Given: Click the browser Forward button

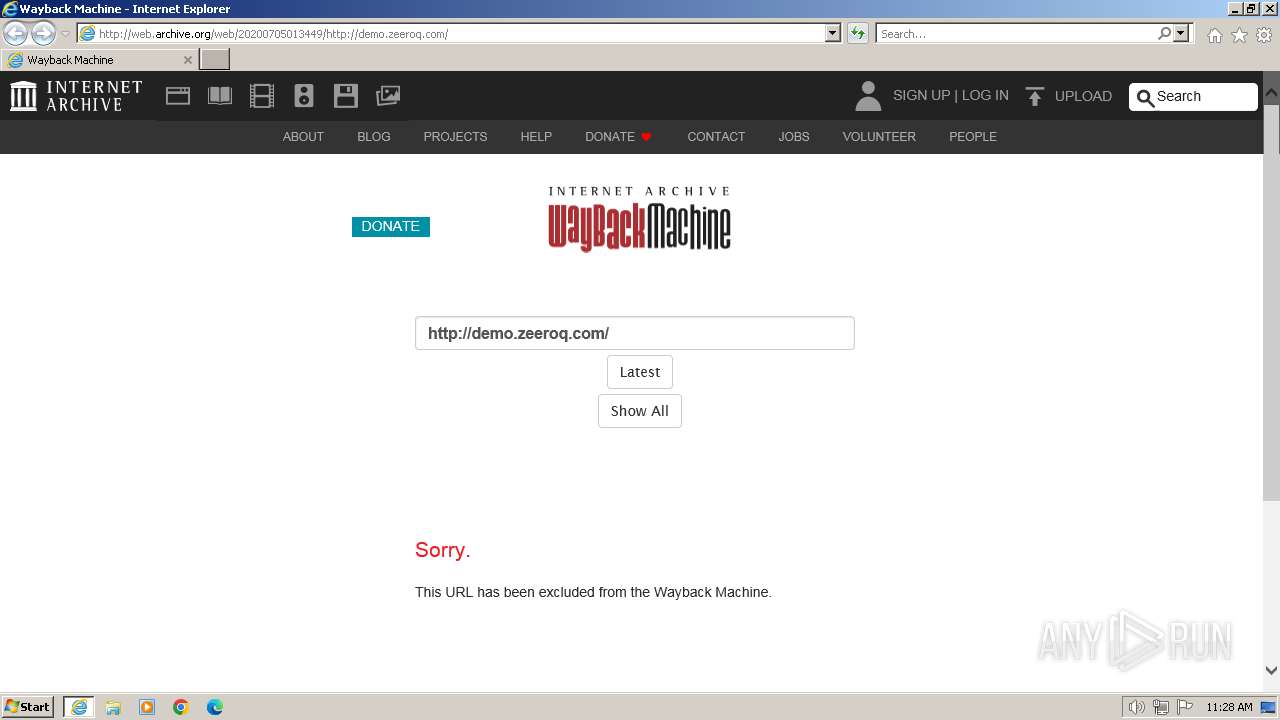Looking at the screenshot, I should point(43,33).
